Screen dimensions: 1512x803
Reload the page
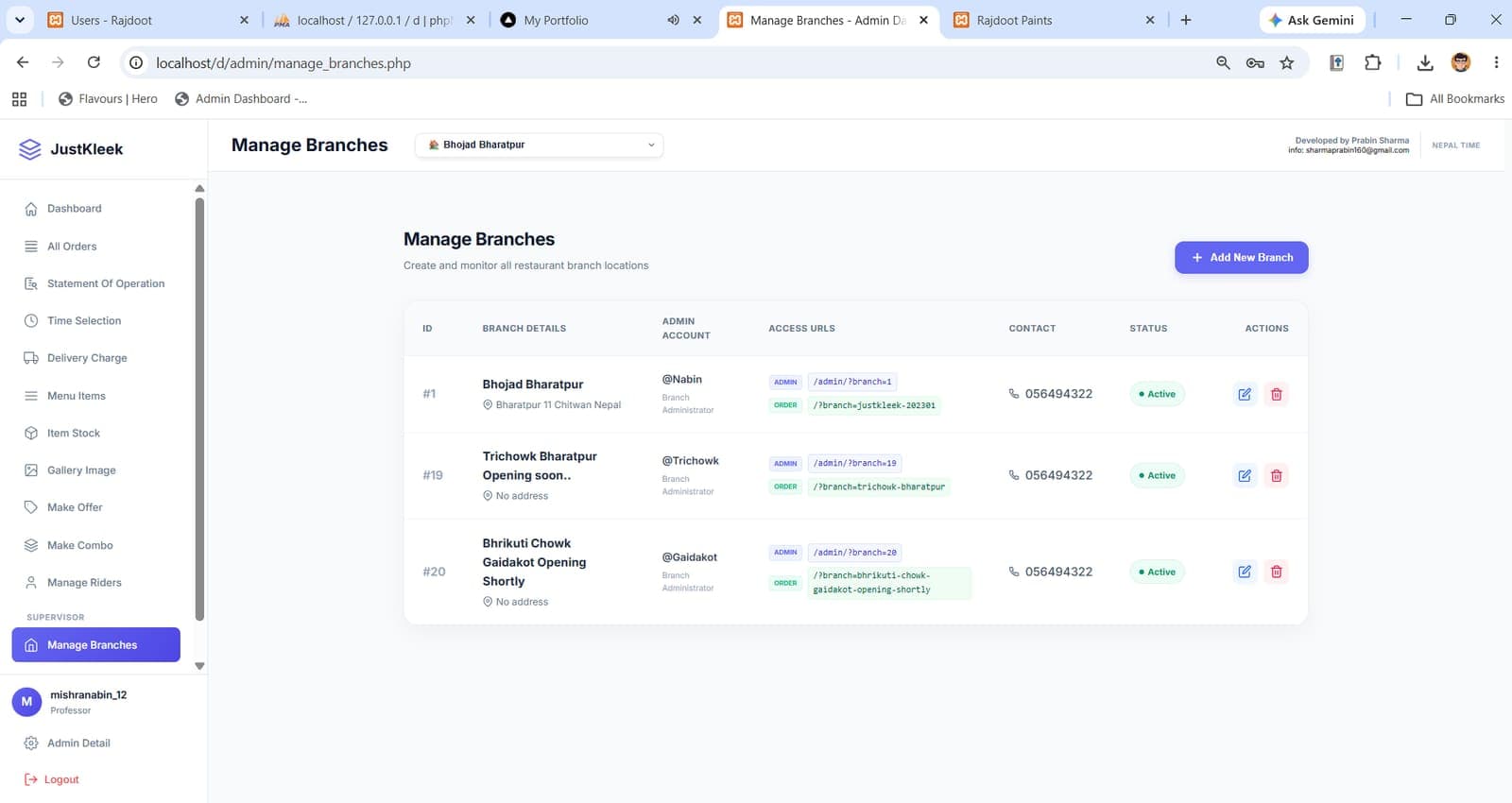coord(94,62)
